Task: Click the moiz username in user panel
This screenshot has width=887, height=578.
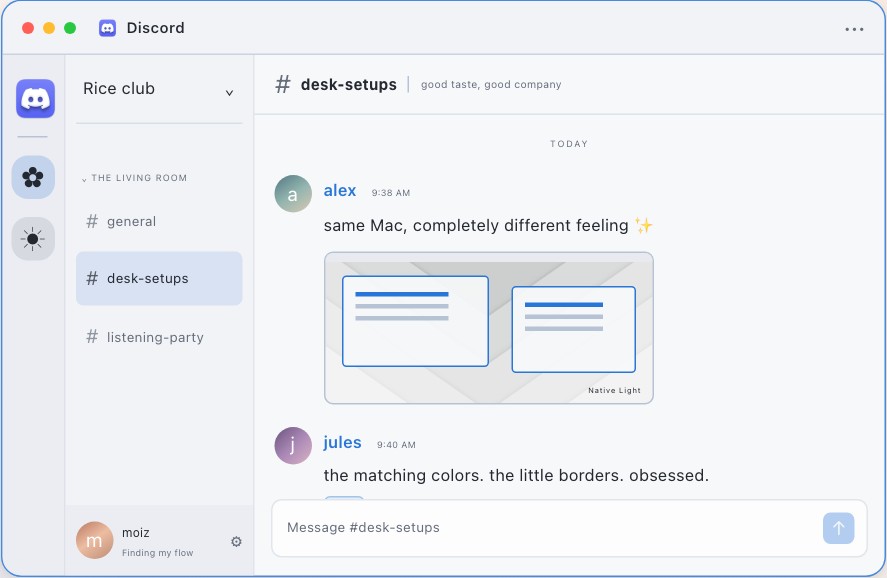Action: 136,533
